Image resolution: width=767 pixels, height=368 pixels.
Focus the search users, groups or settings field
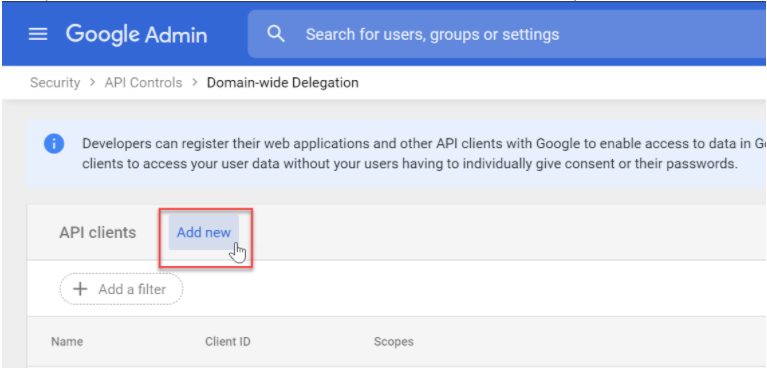click(x=507, y=34)
